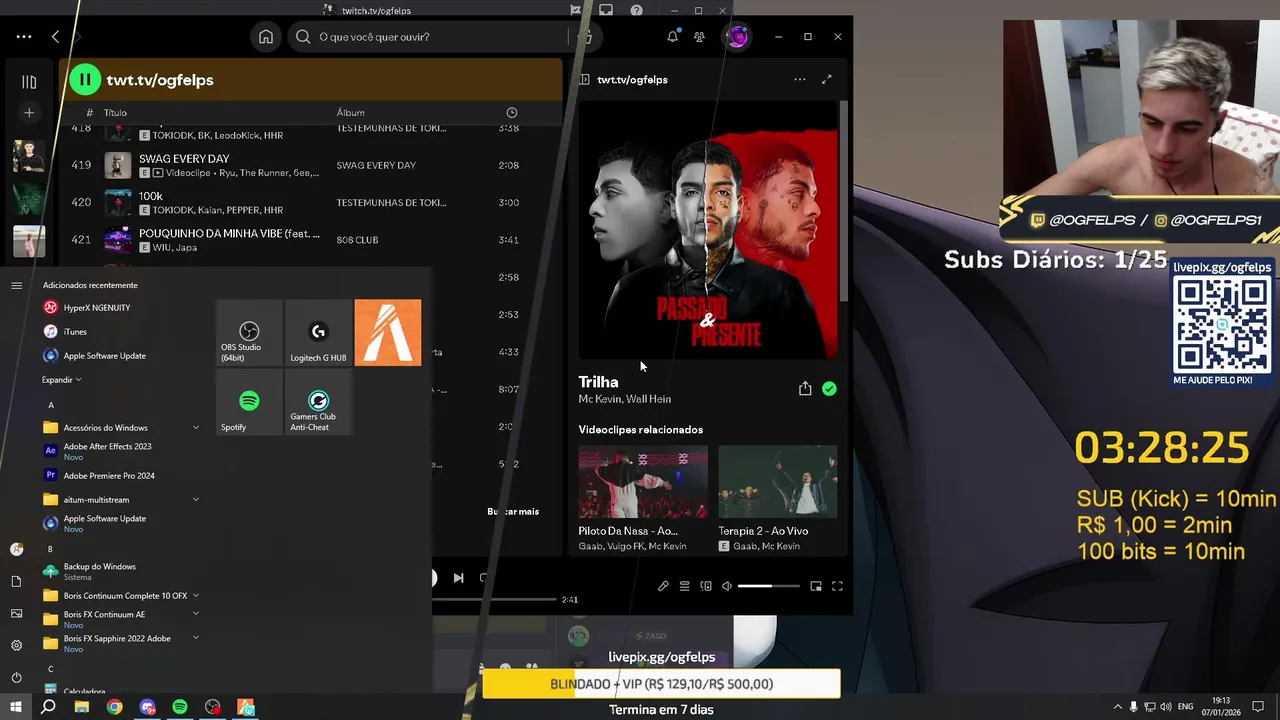
Task: Open the Start menu hamburger expand icon
Action: pyautogui.click(x=16, y=285)
